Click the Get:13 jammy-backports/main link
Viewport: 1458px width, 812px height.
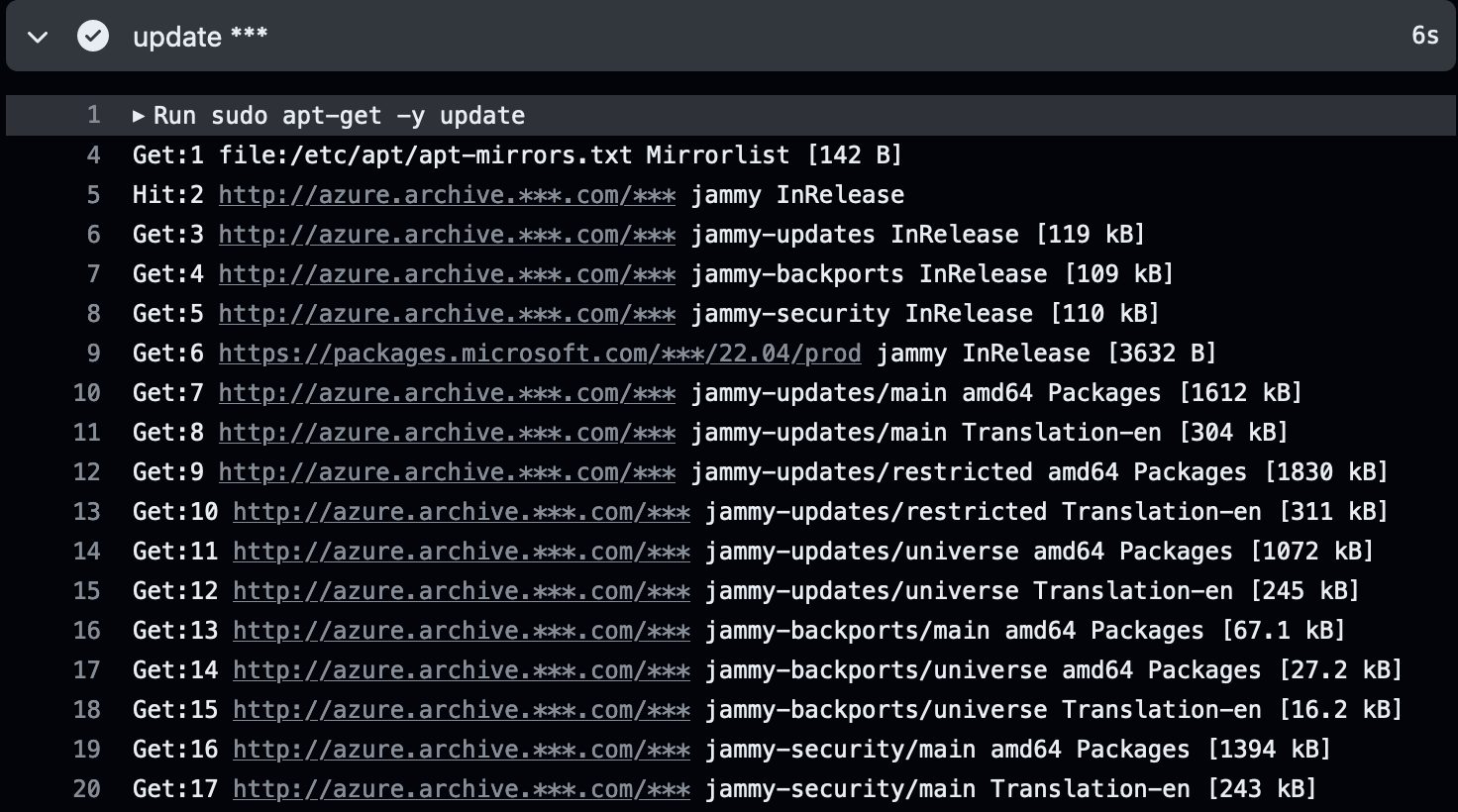coord(462,631)
